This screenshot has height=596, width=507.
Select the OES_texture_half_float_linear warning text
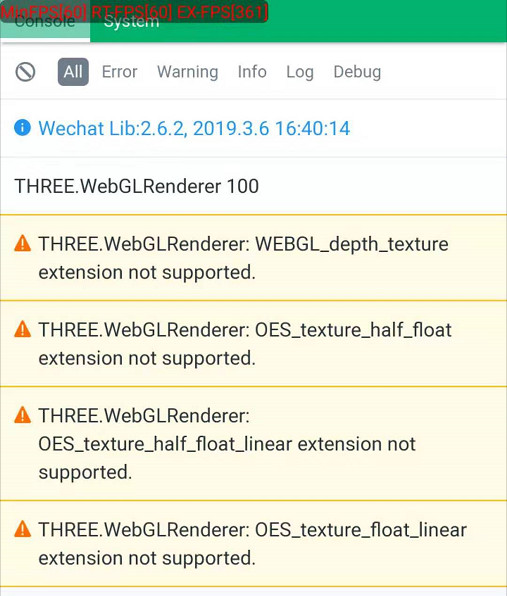click(227, 444)
